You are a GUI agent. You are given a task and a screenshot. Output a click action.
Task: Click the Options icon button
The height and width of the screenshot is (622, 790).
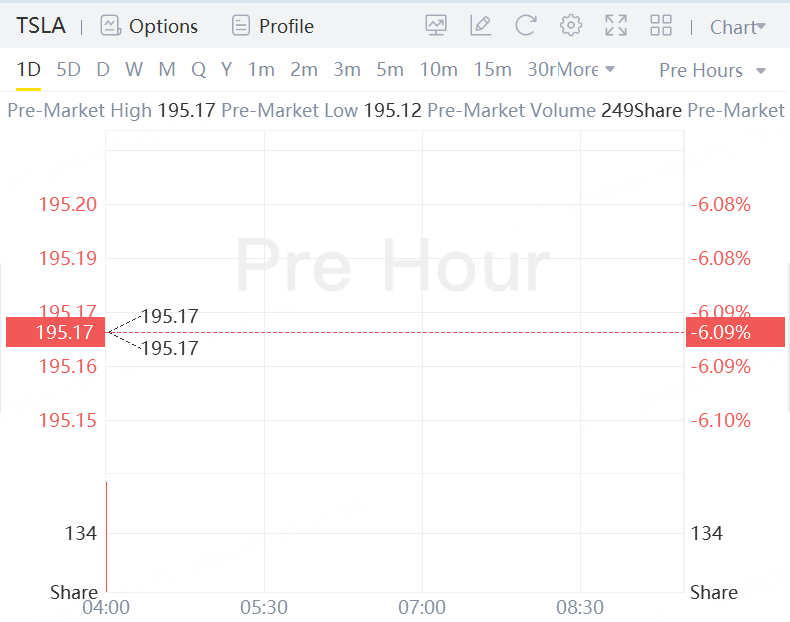click(110, 26)
